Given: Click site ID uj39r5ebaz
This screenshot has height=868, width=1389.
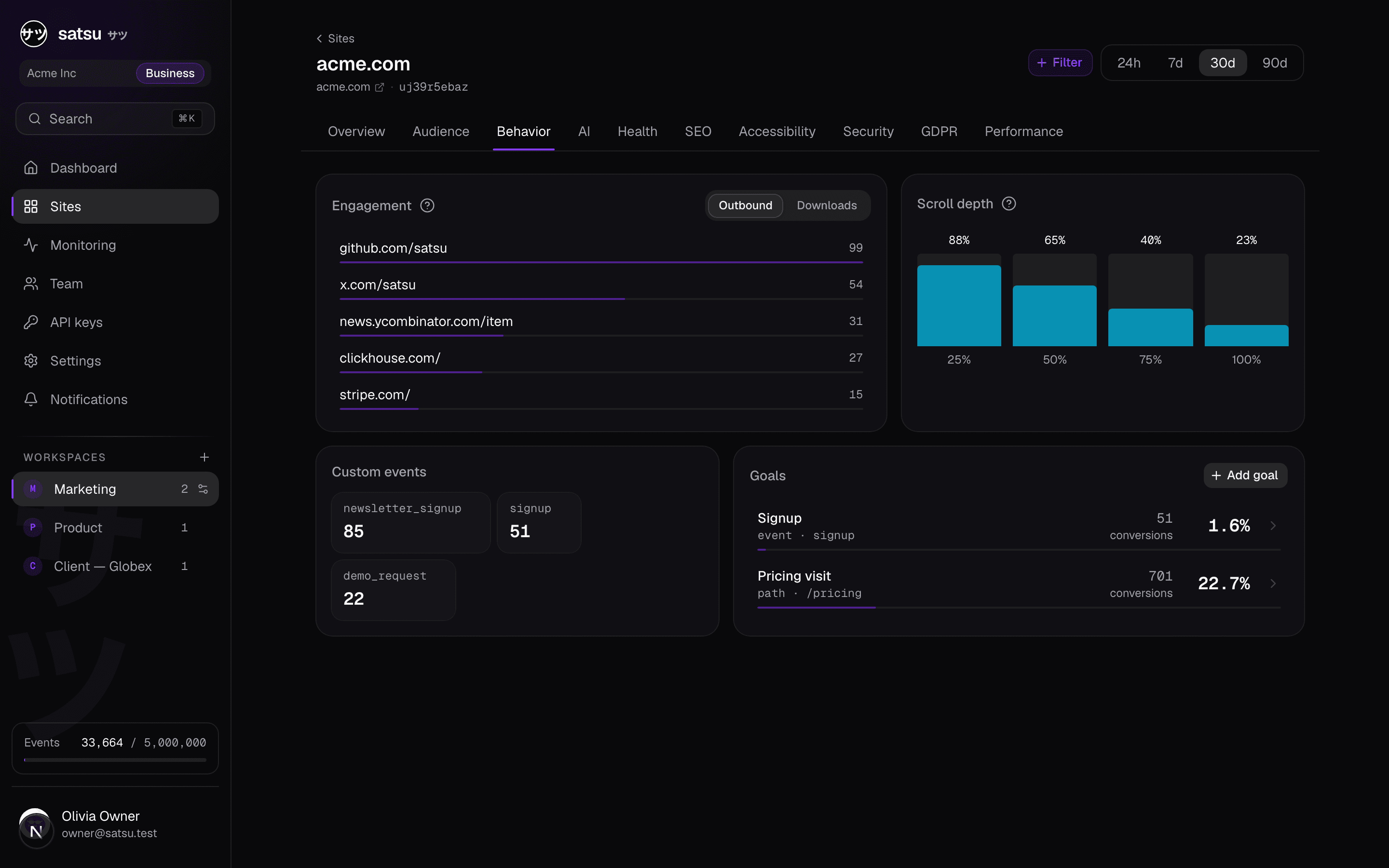Looking at the screenshot, I should click(x=434, y=87).
